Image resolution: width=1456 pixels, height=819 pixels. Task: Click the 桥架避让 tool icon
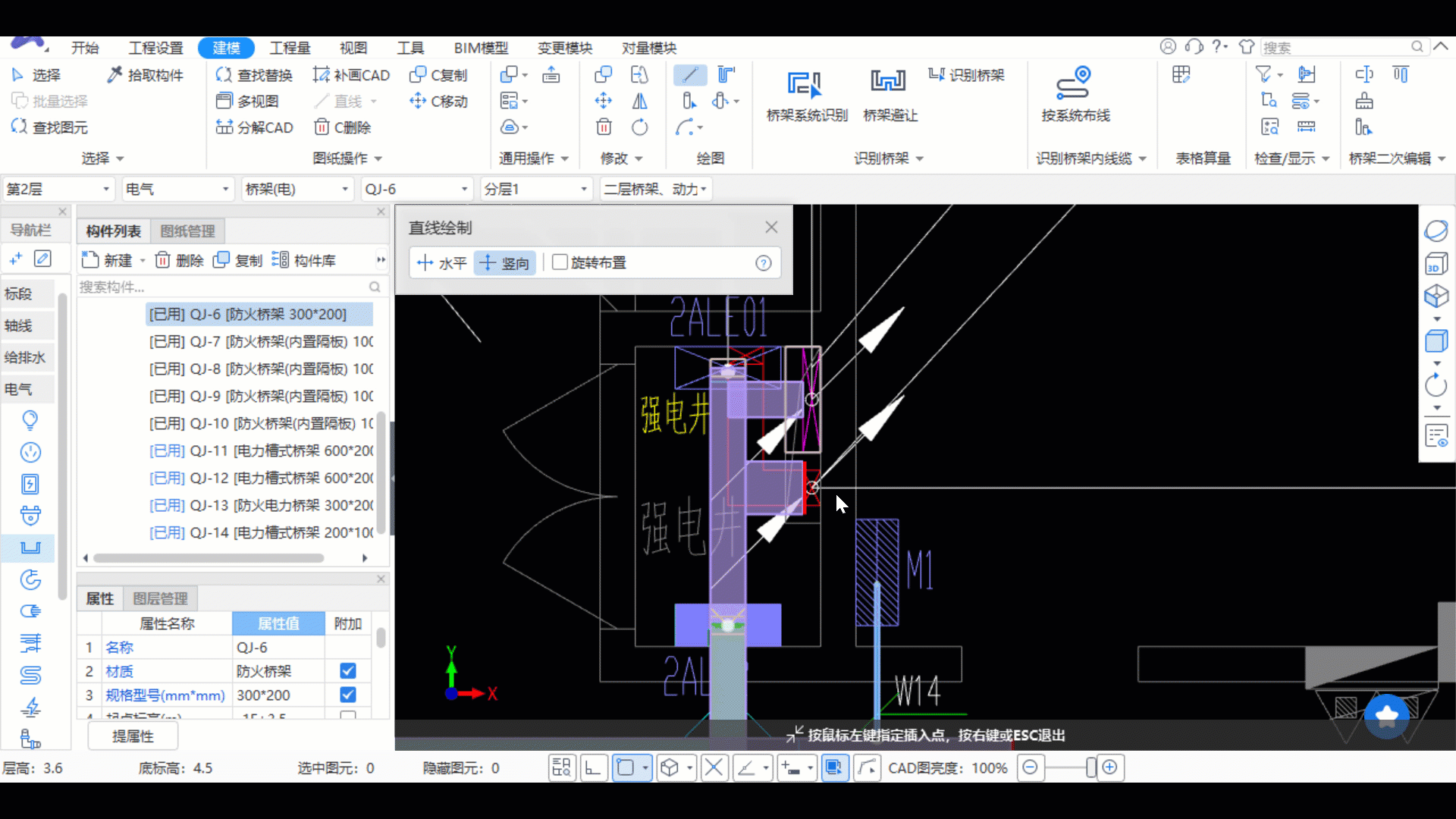[x=889, y=81]
